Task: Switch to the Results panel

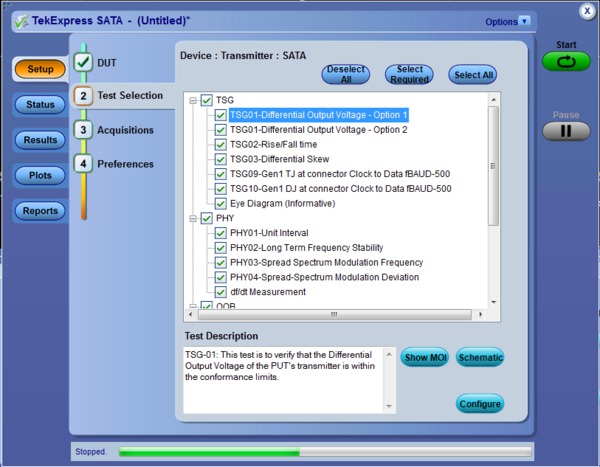Action: click(x=40, y=140)
